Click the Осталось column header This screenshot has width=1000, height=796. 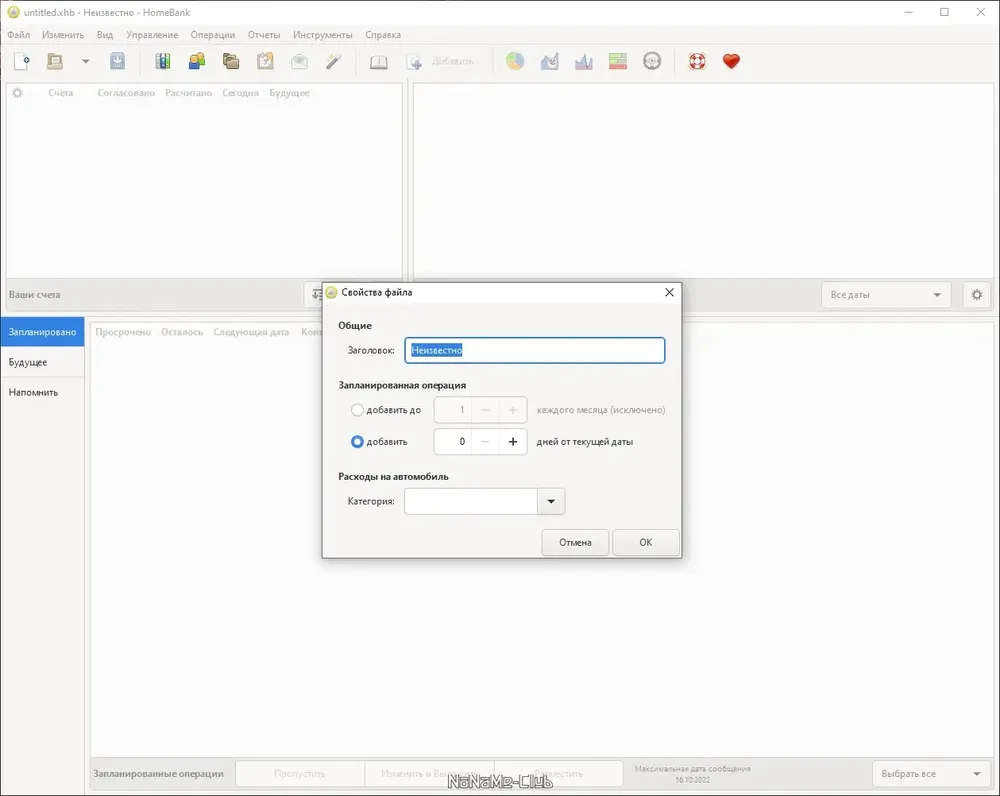point(182,332)
